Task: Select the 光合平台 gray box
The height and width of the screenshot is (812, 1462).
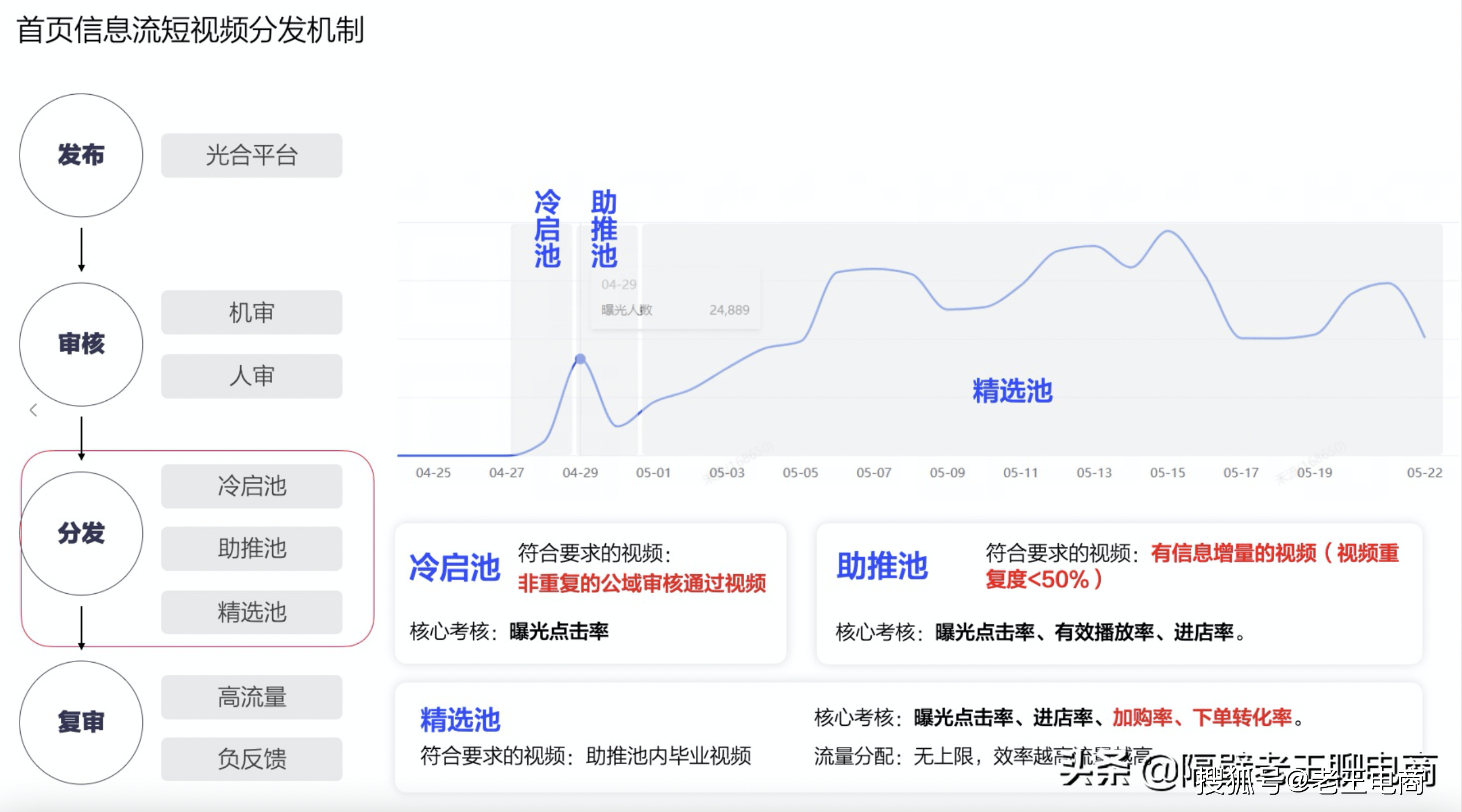Action: coord(252,156)
